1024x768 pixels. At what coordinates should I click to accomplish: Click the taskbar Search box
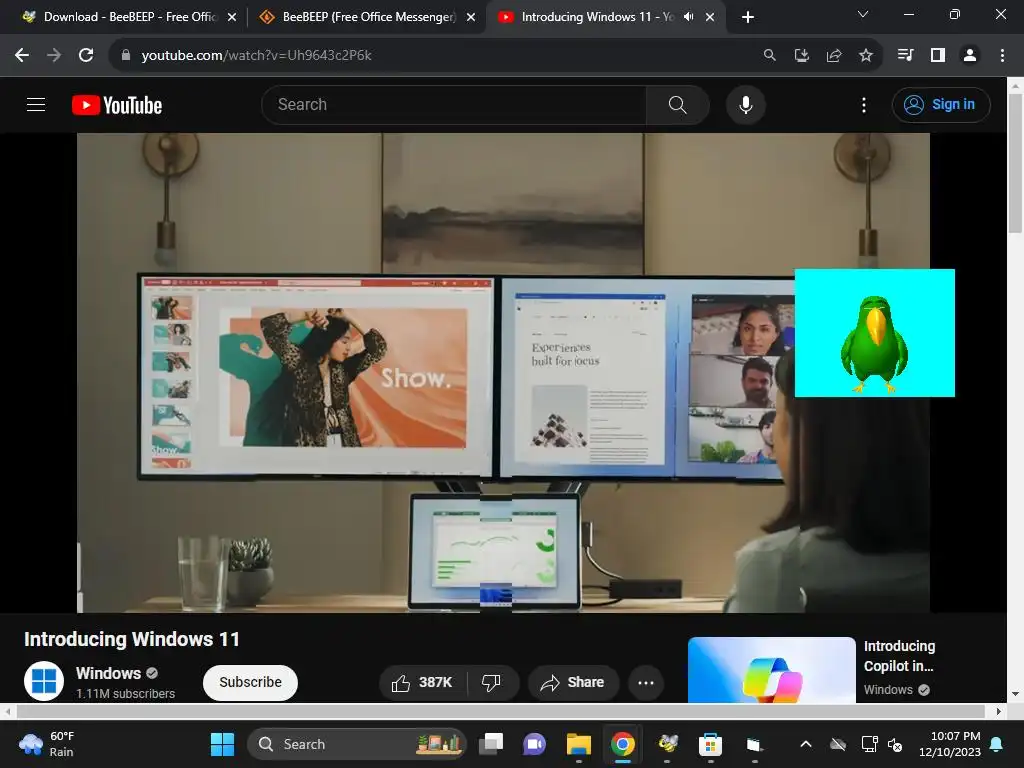[x=357, y=744]
